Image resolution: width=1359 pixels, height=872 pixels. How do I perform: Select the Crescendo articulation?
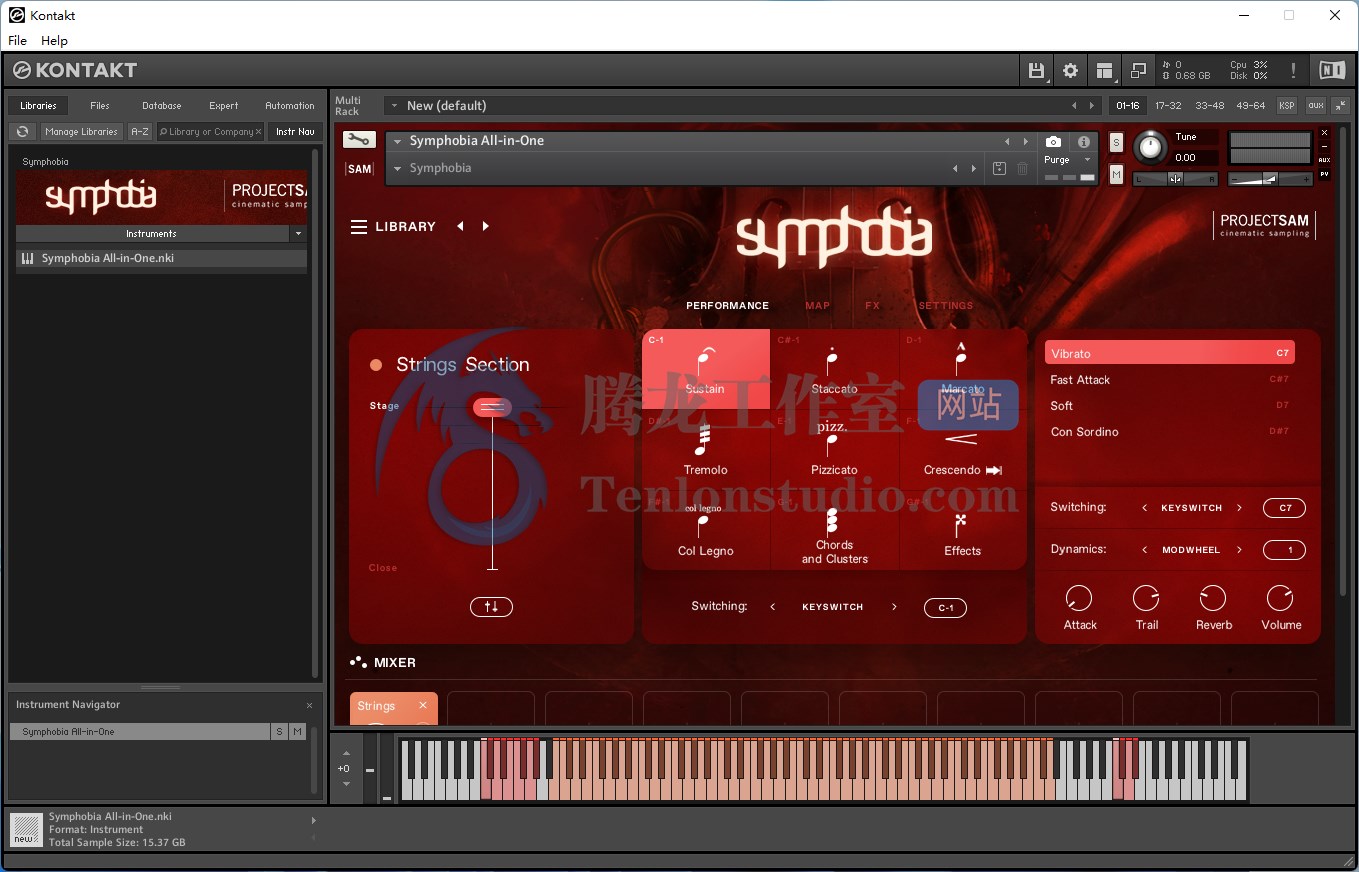click(x=962, y=450)
